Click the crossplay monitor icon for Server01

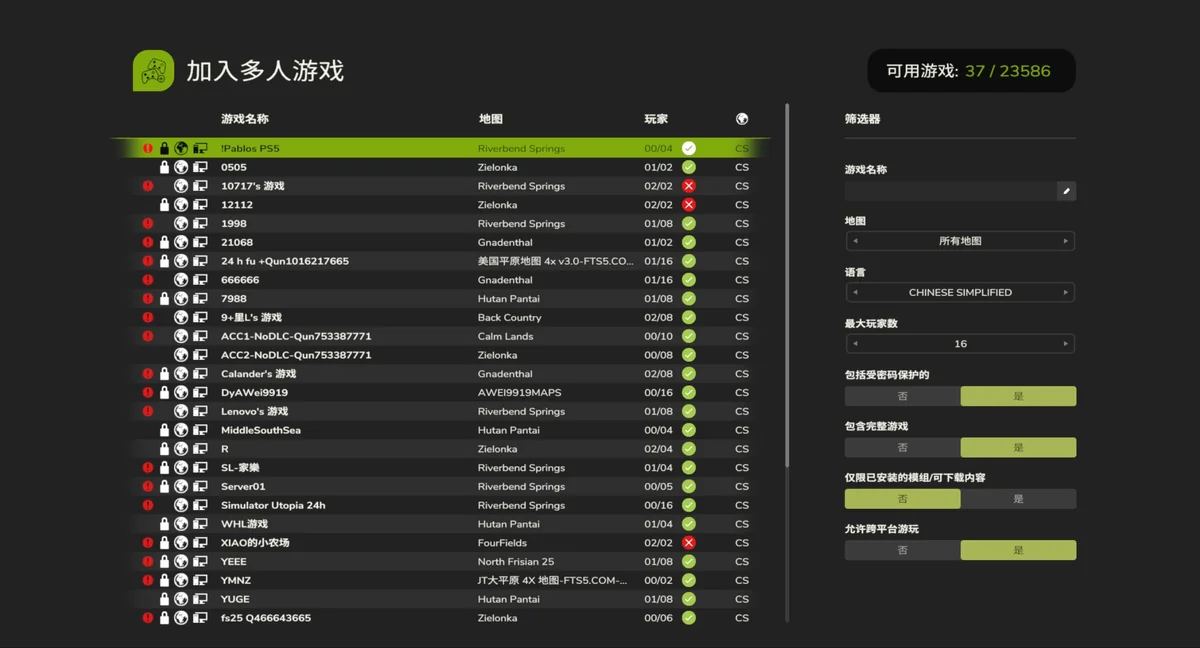tap(200, 487)
